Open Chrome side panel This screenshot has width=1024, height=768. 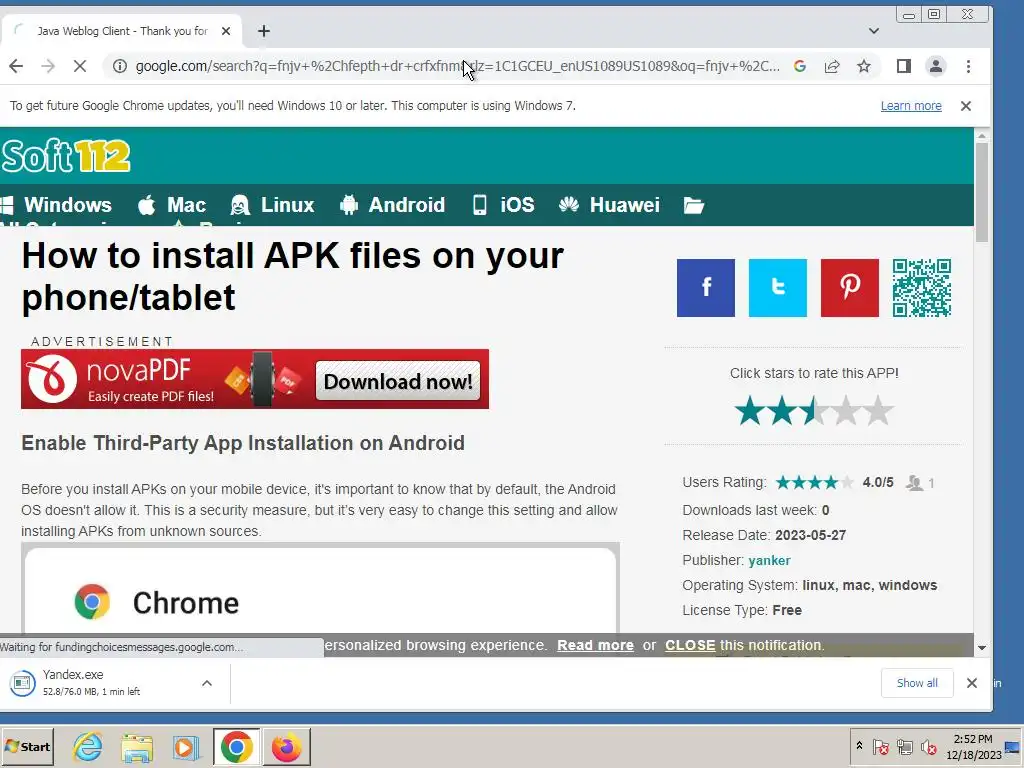pyautogui.click(x=904, y=66)
